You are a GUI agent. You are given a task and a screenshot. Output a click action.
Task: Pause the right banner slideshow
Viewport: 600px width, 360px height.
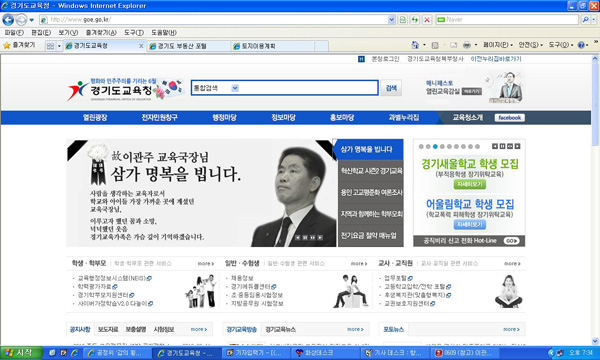pyautogui.click(x=502, y=146)
